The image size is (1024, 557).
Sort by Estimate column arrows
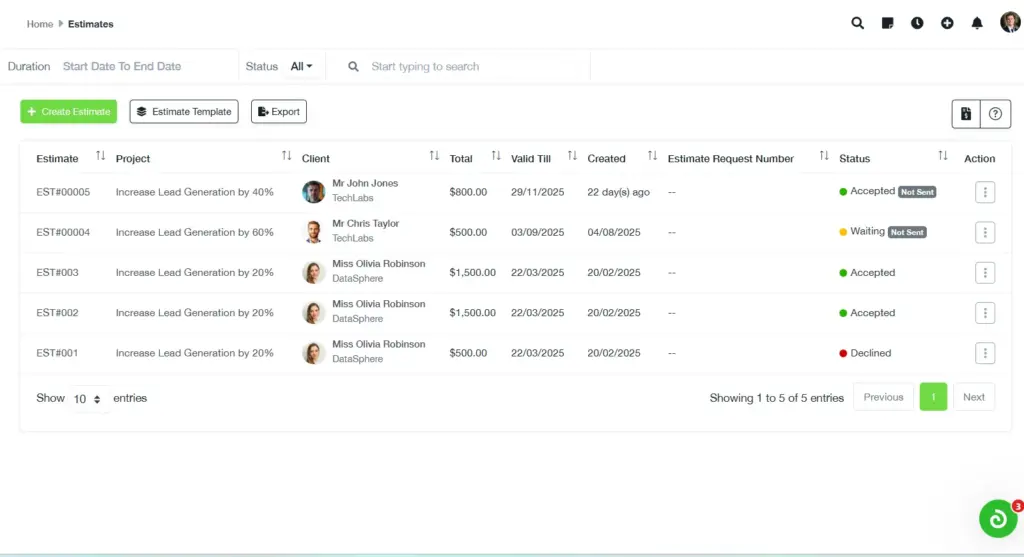(x=101, y=156)
